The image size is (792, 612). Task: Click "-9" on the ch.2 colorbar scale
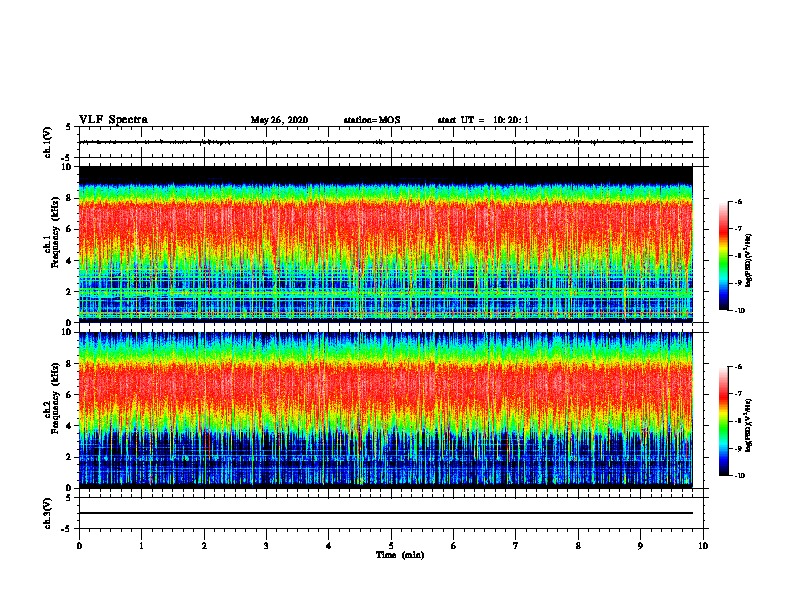(738, 448)
